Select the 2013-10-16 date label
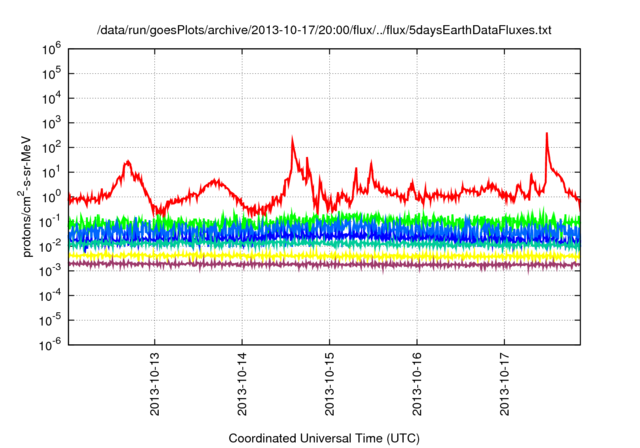Image resolution: width=640 pixels, height=448 pixels. click(417, 384)
